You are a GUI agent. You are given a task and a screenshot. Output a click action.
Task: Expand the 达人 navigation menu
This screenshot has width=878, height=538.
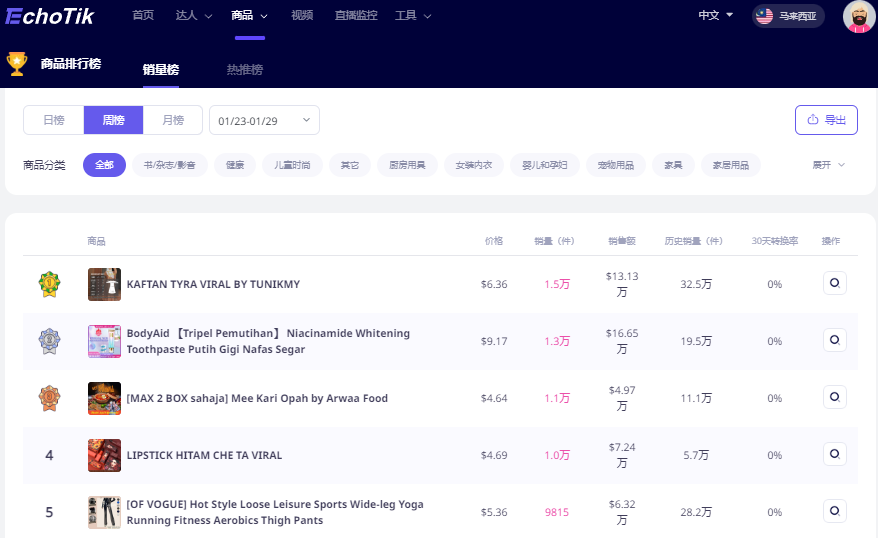[194, 16]
